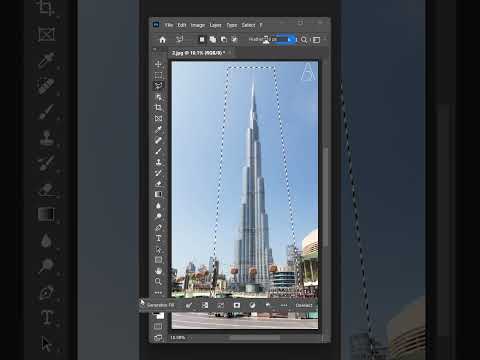Enable Intersect with Selection mode
Image resolution: width=480 pixels, height=360 pixels.
(x=235, y=40)
